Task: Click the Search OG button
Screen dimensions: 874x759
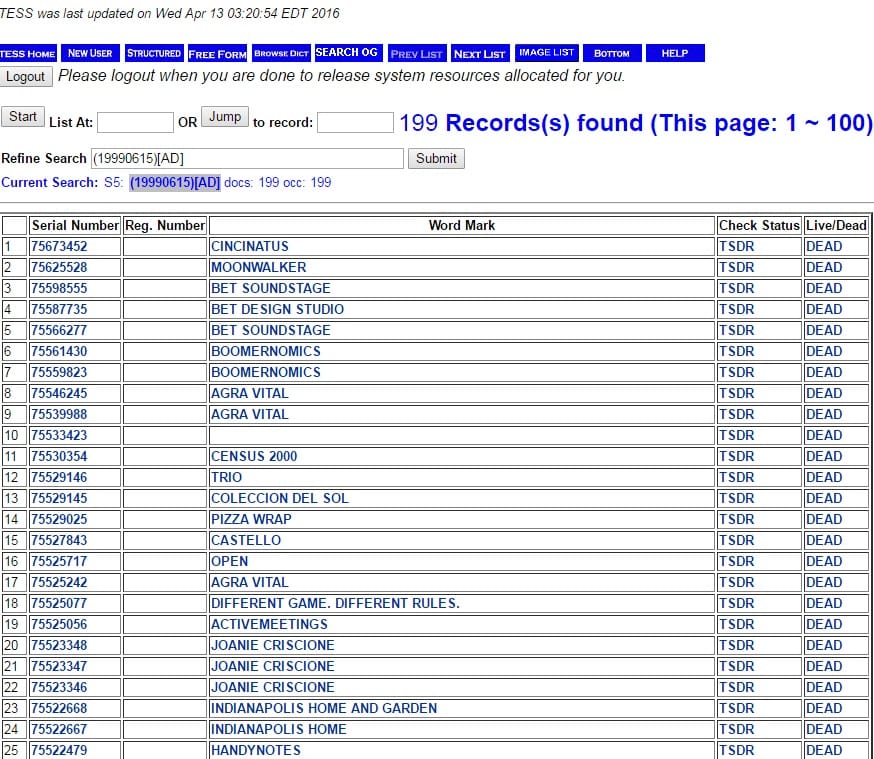Action: (x=347, y=53)
